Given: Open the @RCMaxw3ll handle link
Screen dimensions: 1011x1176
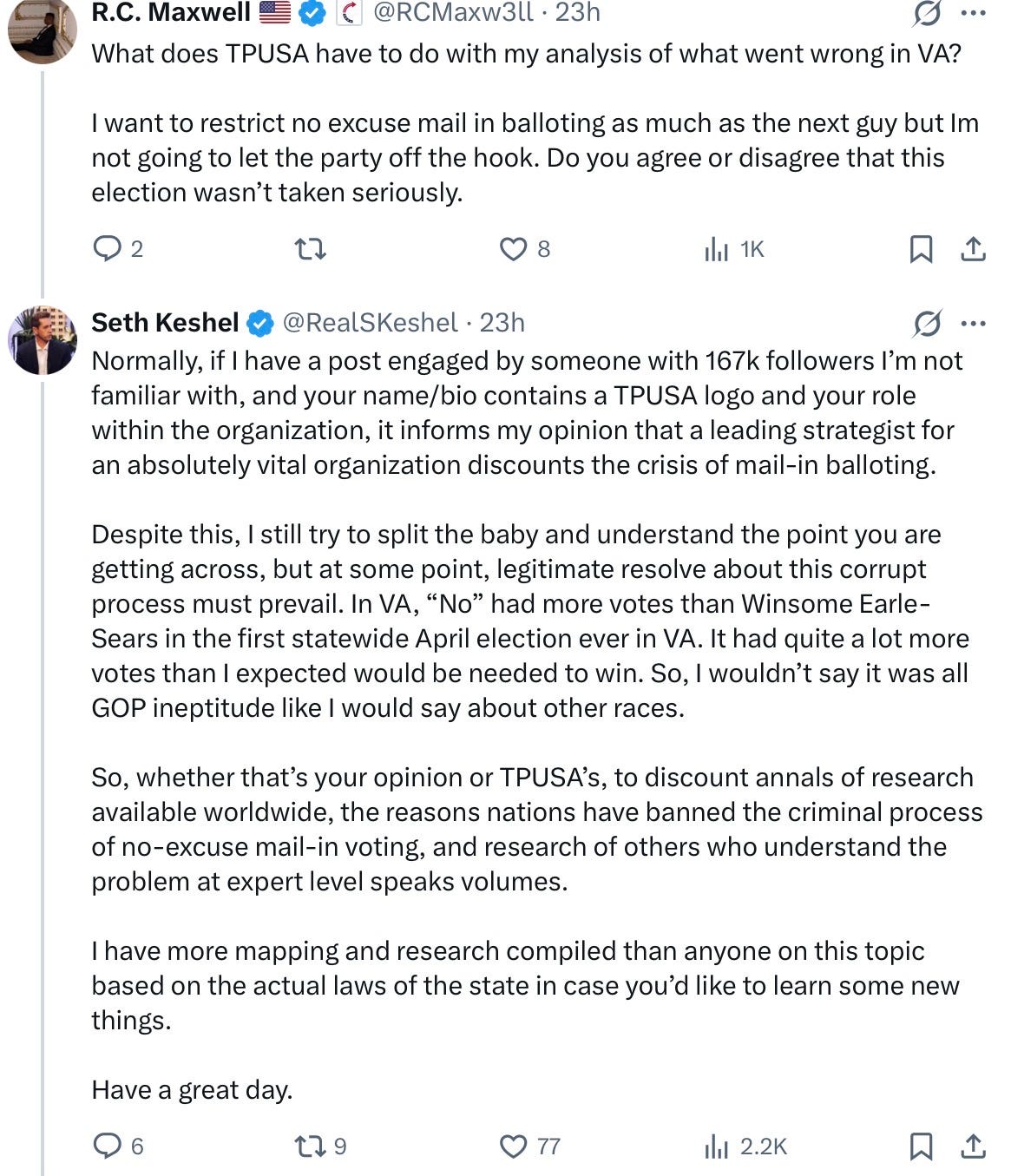Looking at the screenshot, I should pos(452,12).
